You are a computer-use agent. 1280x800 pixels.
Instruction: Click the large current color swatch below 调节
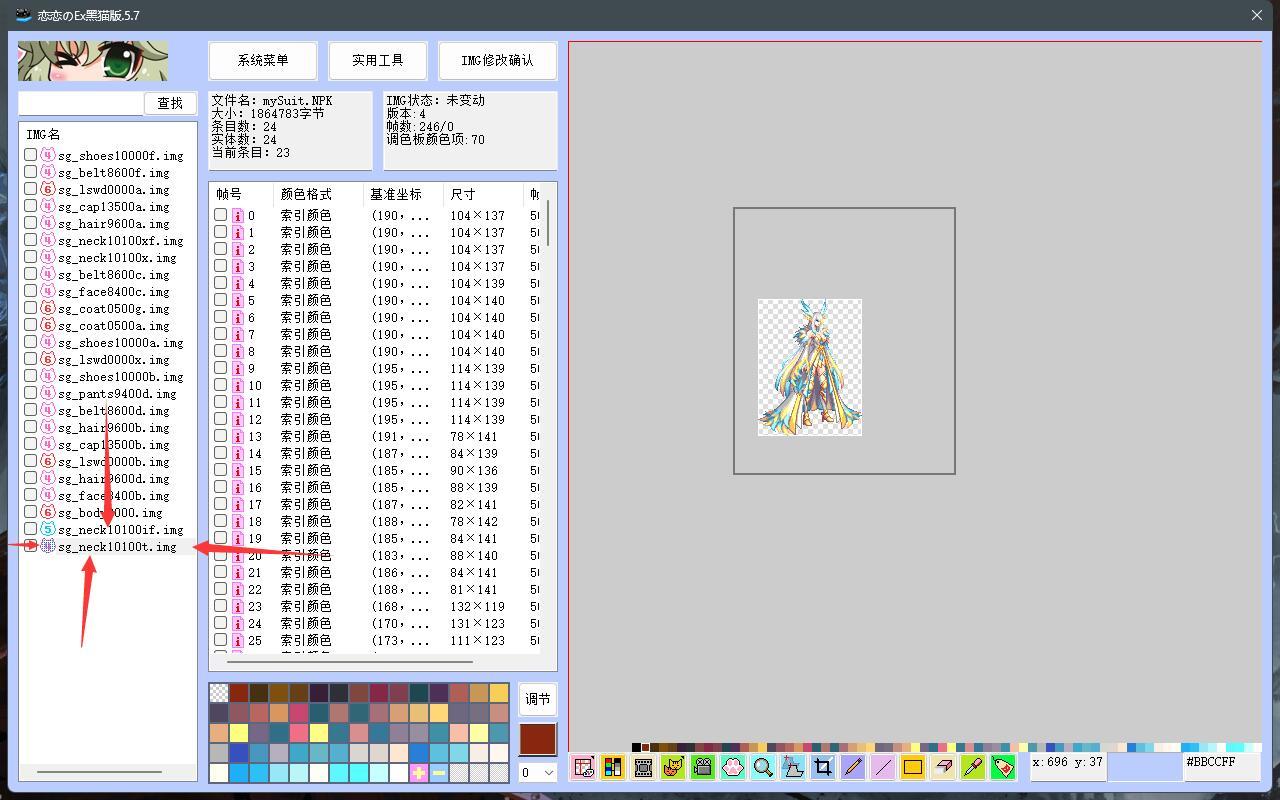pos(538,740)
